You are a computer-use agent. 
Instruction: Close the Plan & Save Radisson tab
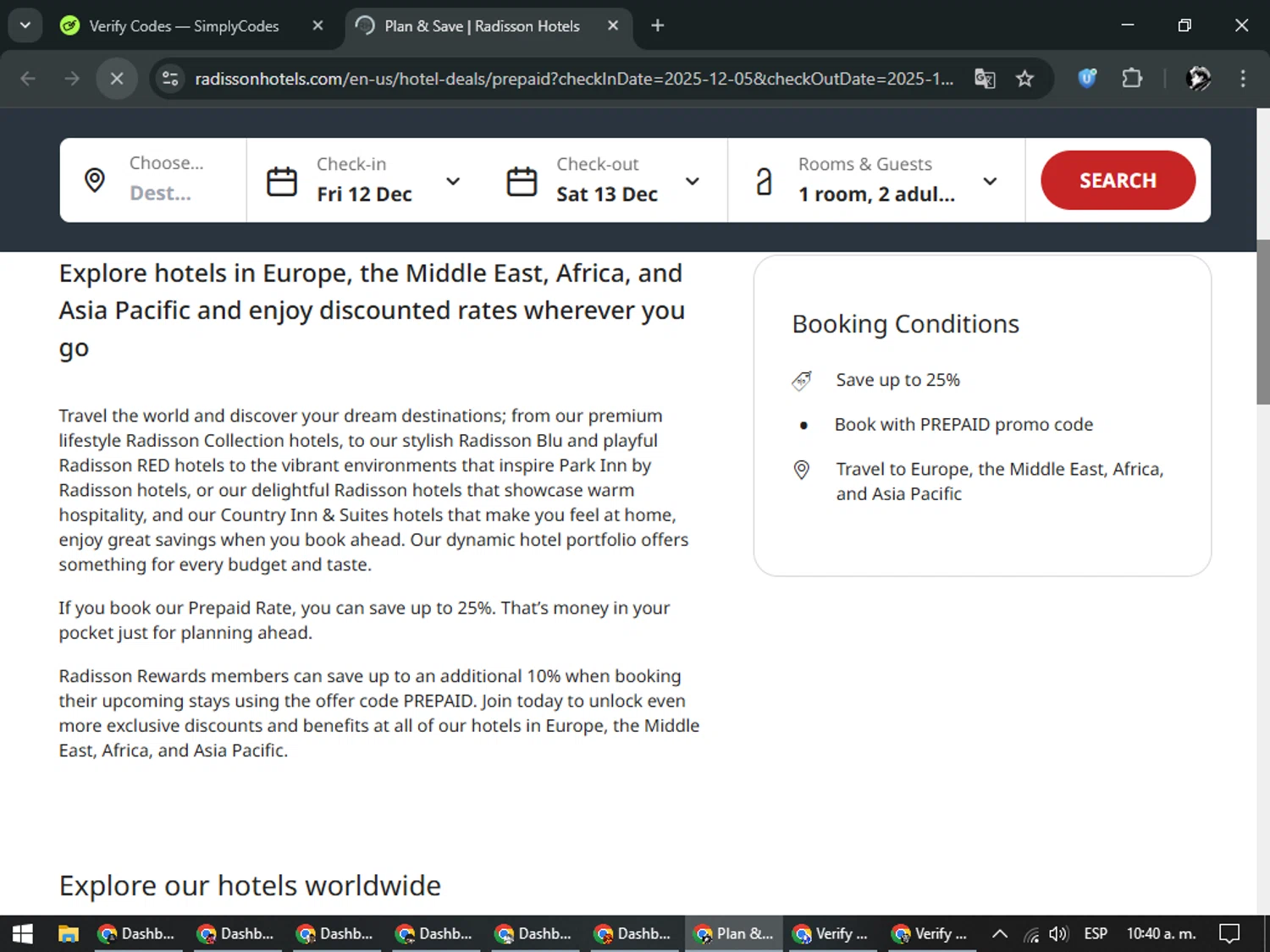click(613, 25)
